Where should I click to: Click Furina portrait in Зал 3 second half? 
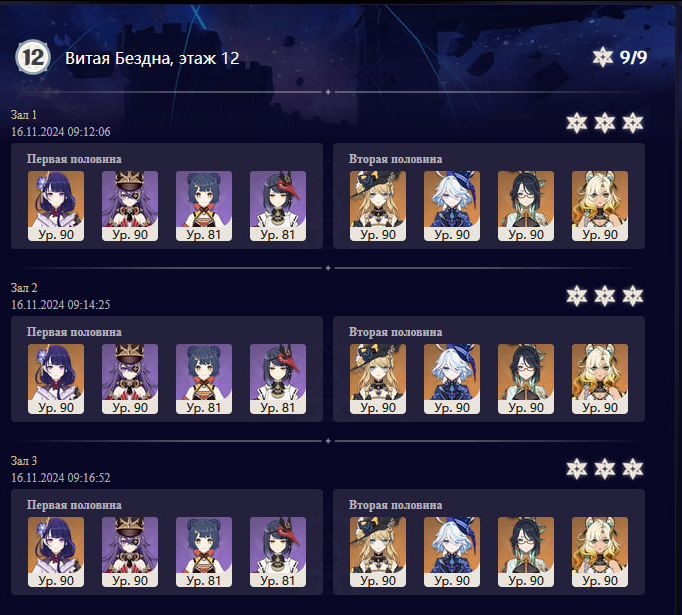(x=451, y=552)
